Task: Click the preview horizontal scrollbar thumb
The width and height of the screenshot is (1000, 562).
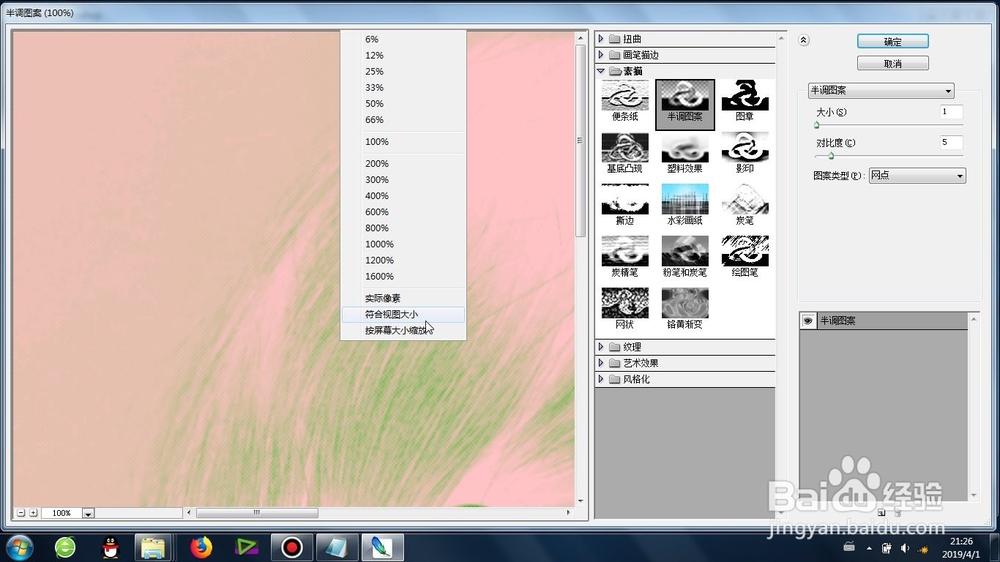Action: click(x=257, y=512)
